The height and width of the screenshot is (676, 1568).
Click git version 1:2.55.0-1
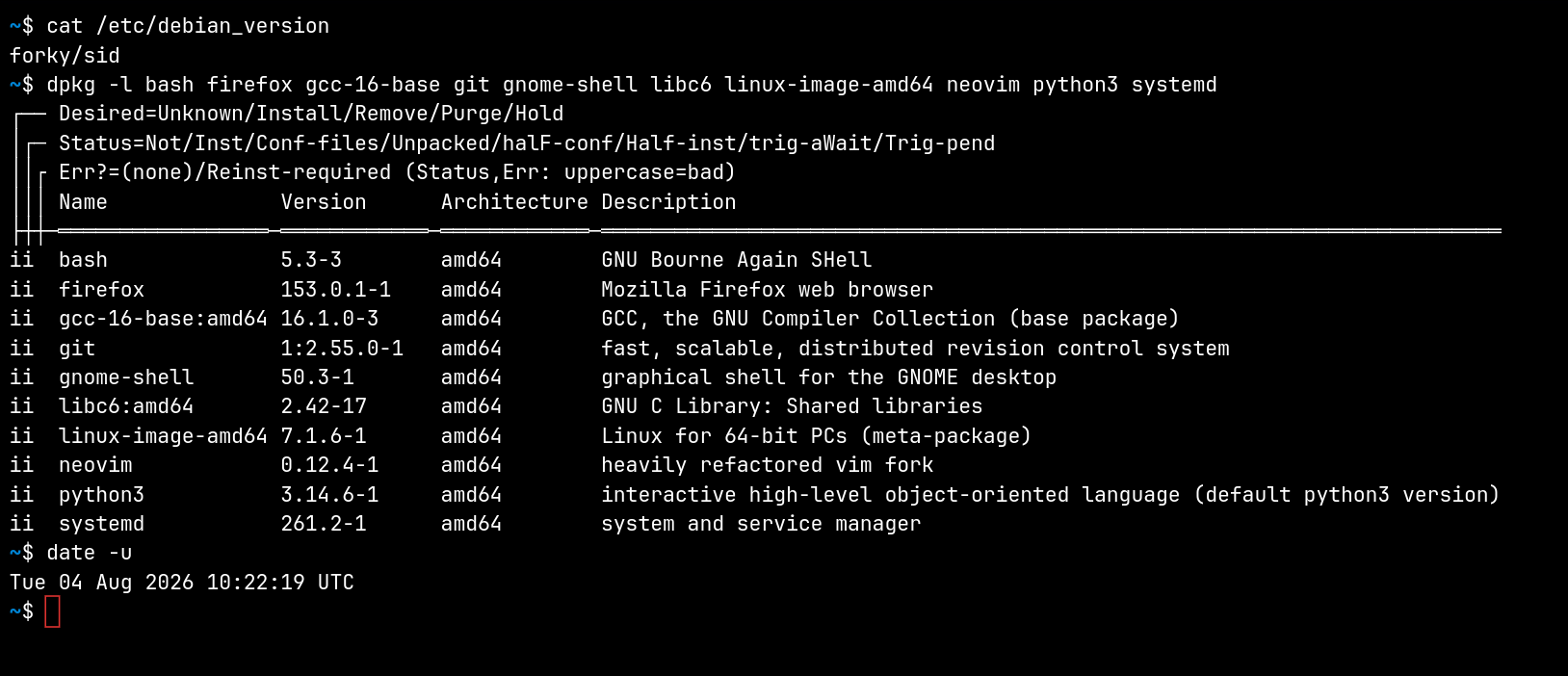coord(342,349)
